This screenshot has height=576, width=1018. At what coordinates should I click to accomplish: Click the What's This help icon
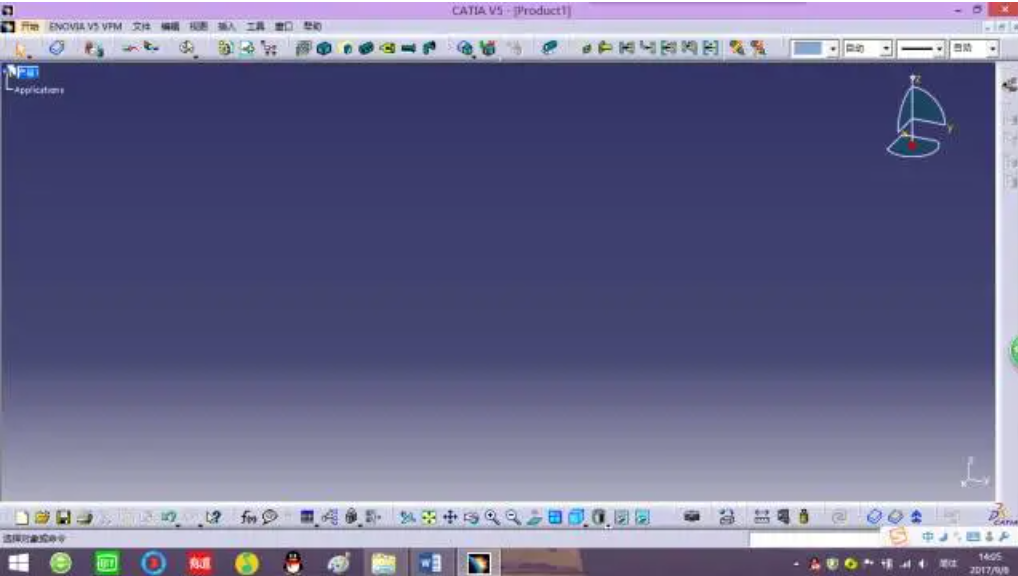212,515
